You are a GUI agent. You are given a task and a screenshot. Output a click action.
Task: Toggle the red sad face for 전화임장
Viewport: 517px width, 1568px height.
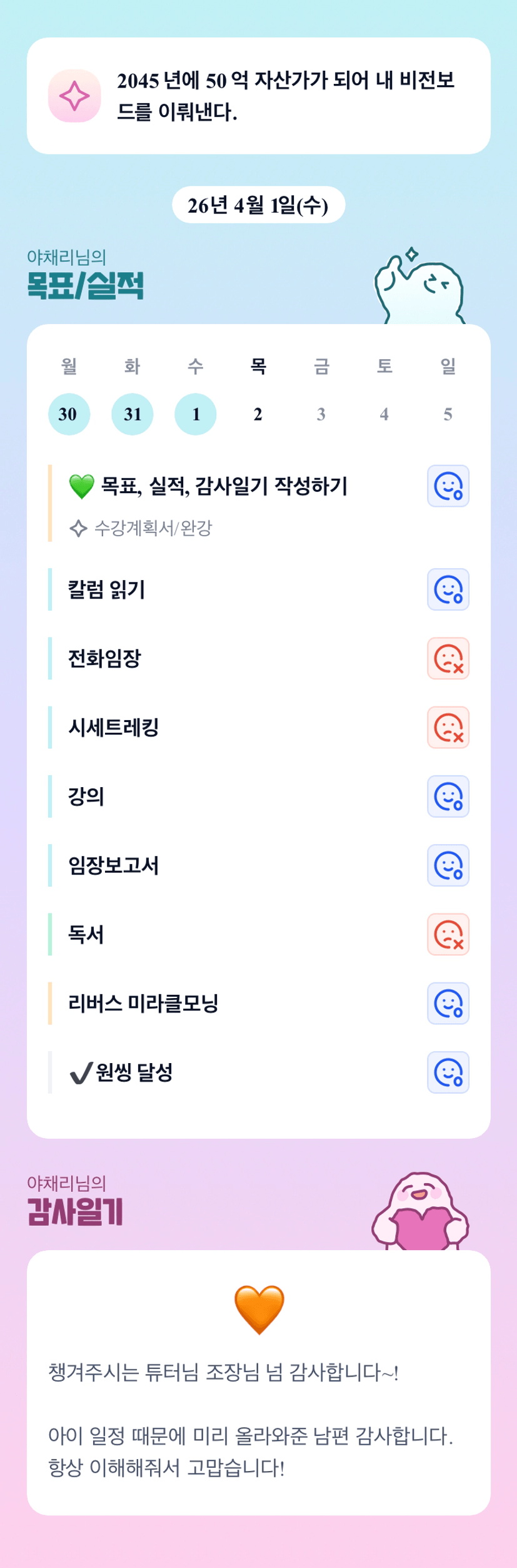(x=448, y=658)
